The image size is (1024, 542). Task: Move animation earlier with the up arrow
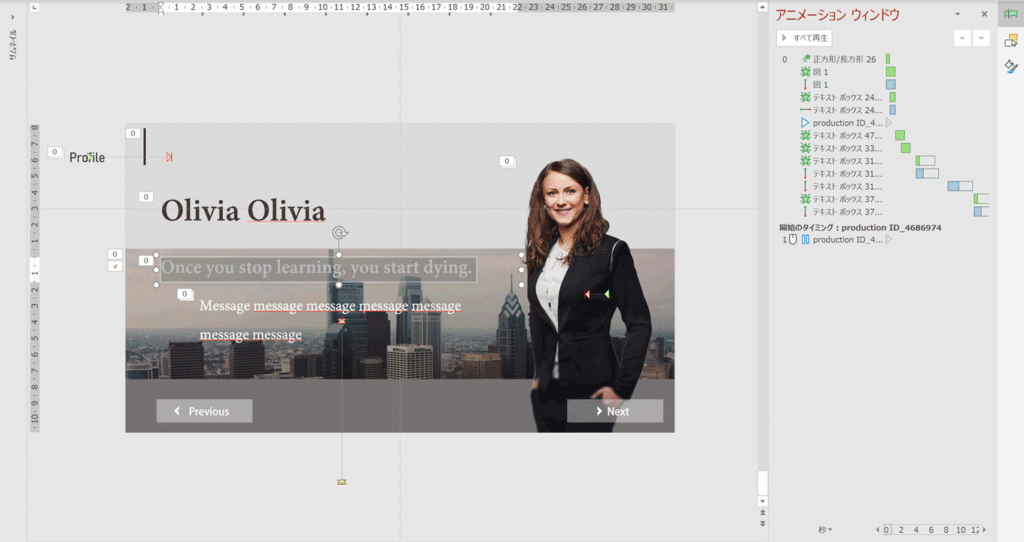tap(962, 38)
